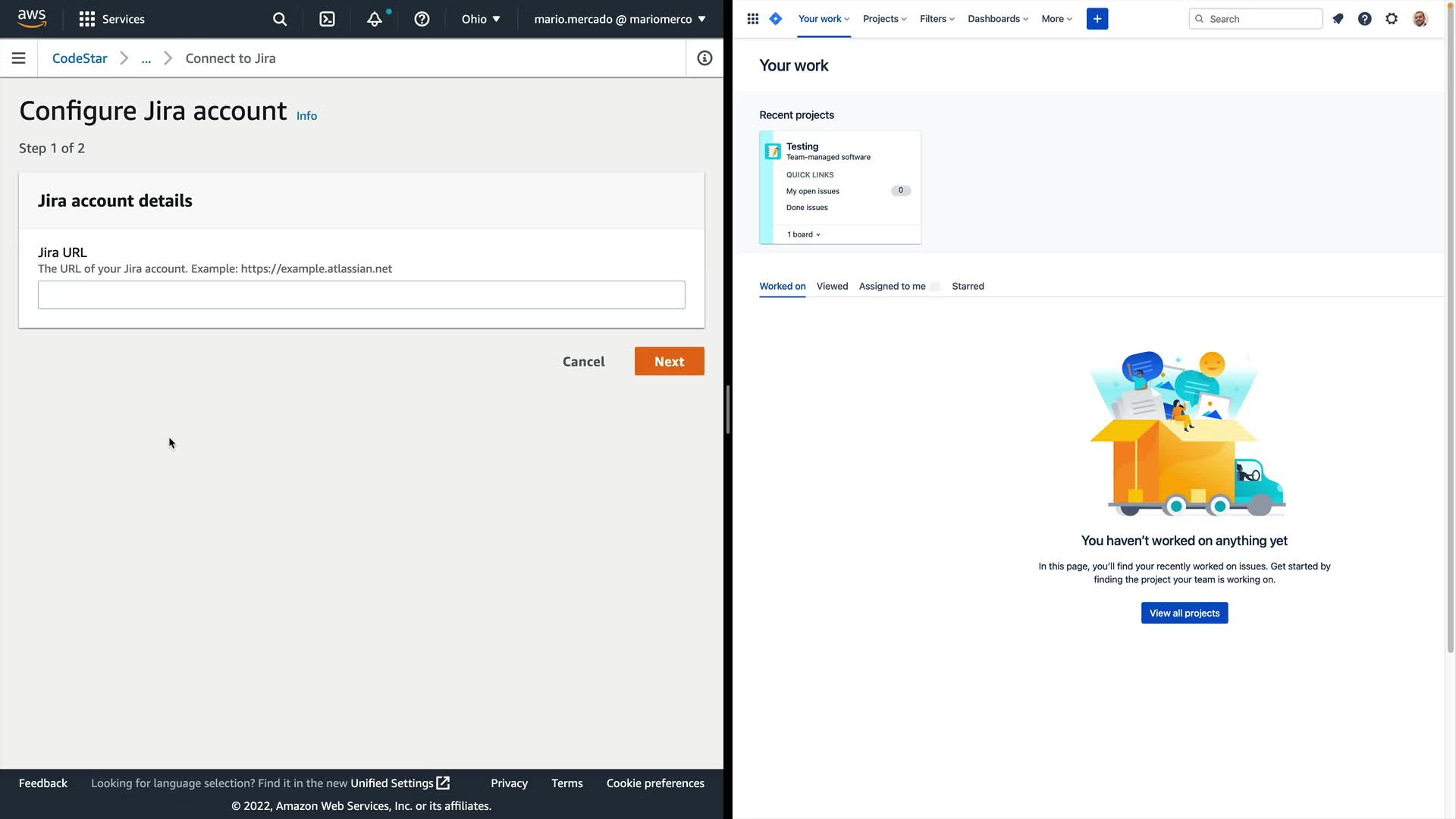Expand the 1 board dropdown on Testing card
This screenshot has width=1456, height=819.
pyautogui.click(x=804, y=234)
